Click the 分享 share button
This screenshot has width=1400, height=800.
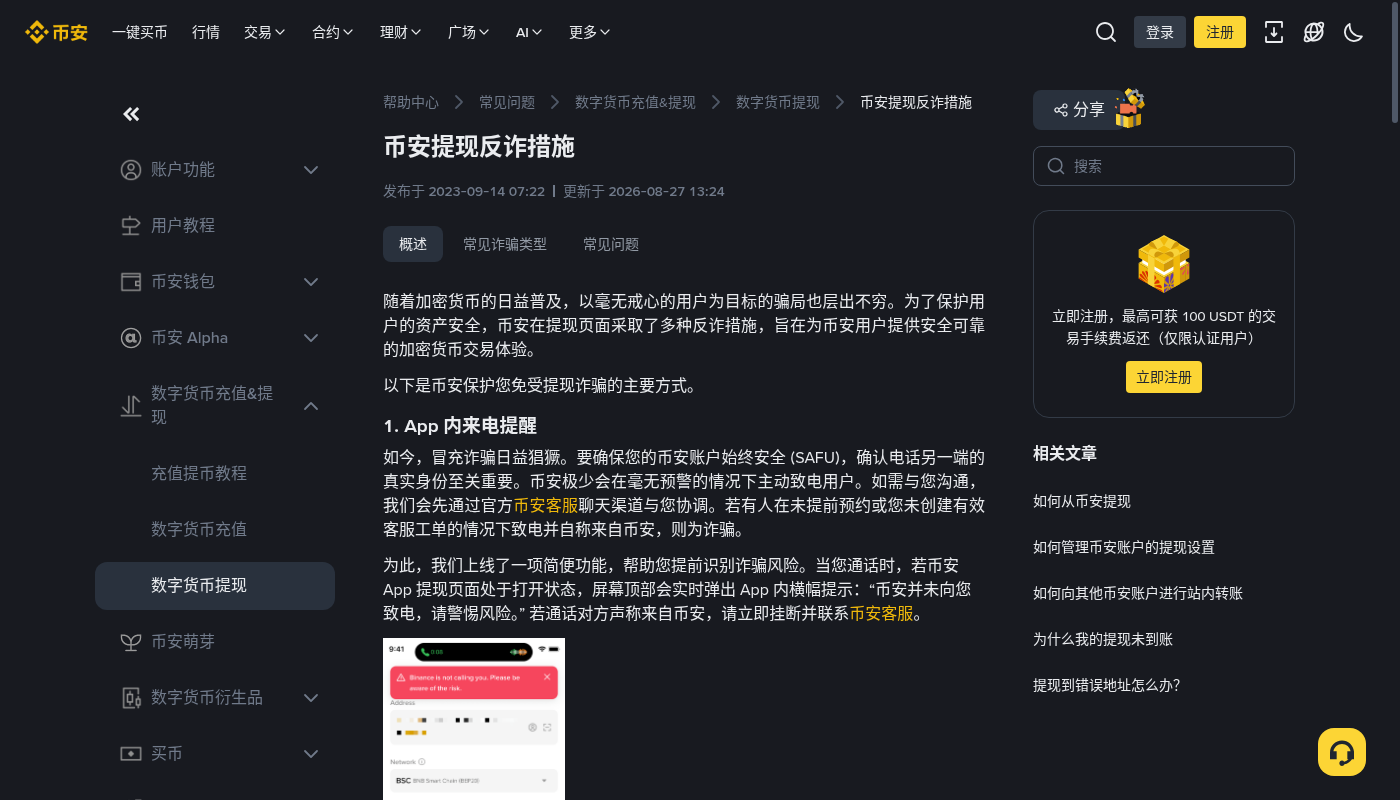[1079, 110]
